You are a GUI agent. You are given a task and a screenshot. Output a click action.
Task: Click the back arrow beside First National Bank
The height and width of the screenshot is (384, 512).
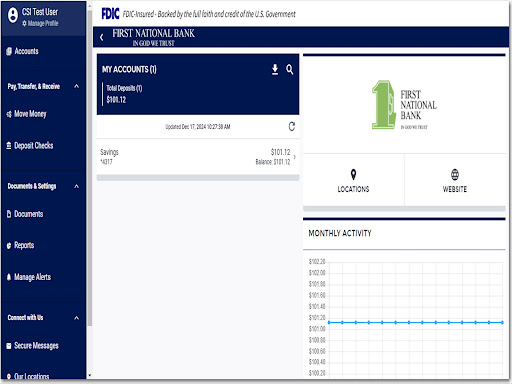pyautogui.click(x=102, y=37)
